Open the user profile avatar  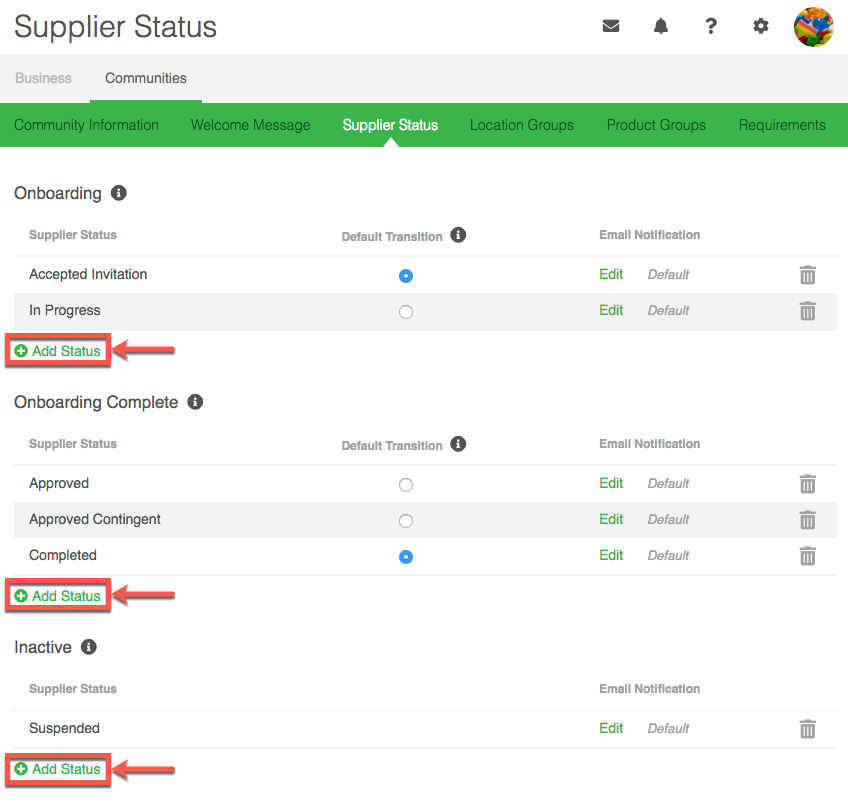click(x=813, y=27)
